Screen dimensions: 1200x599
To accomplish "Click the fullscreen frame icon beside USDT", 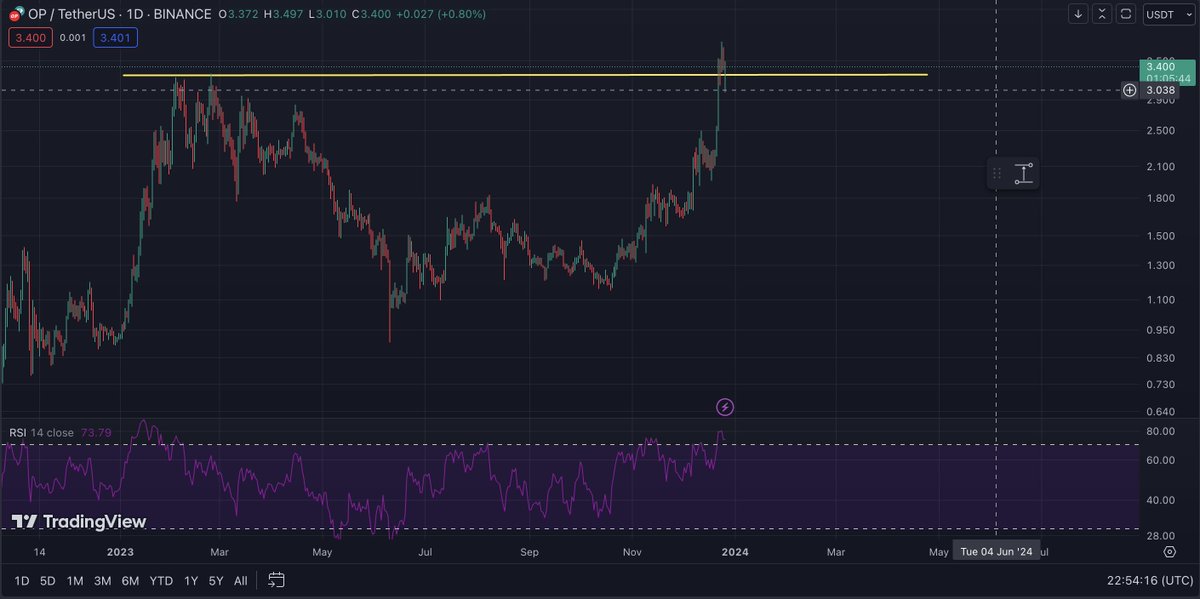I will pos(1126,14).
